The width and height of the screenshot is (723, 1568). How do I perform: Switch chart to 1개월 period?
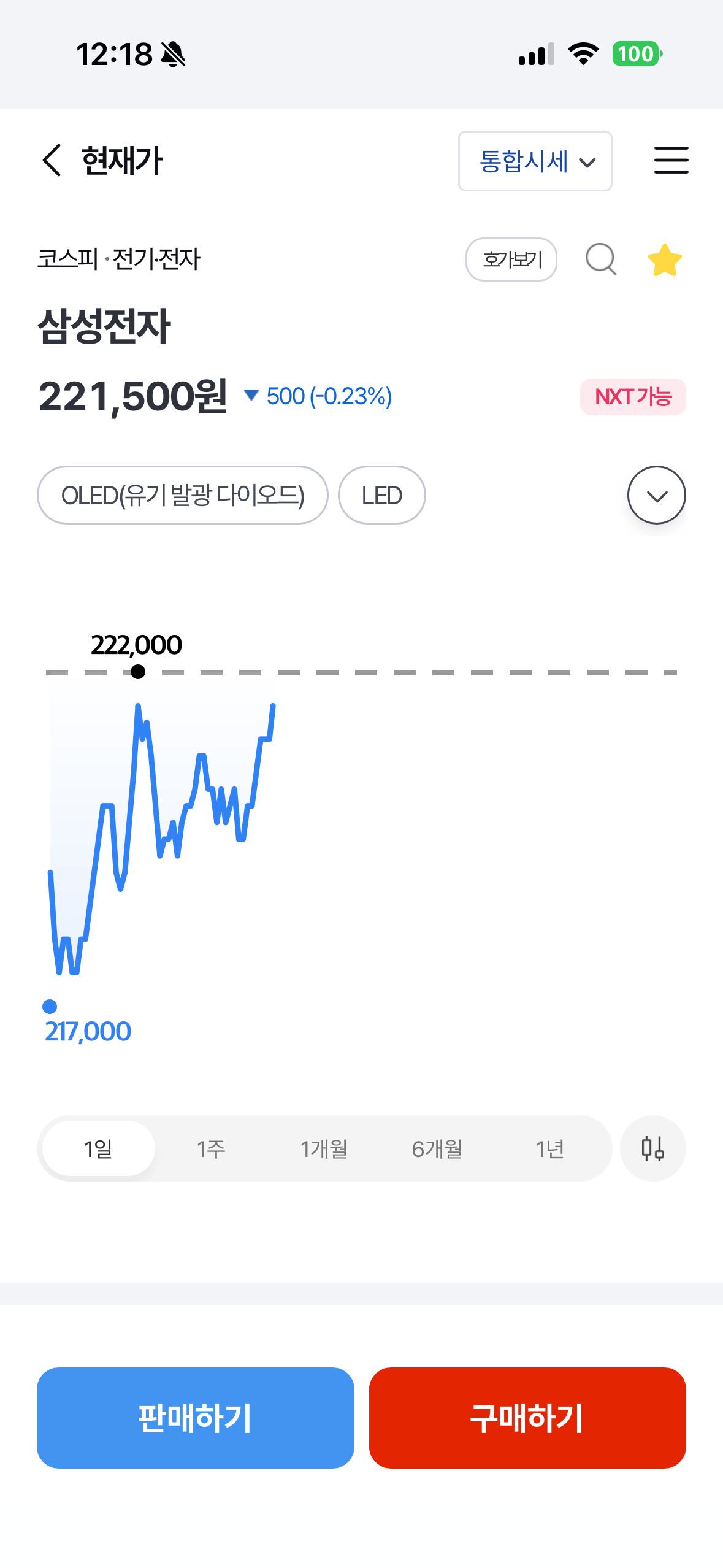(x=324, y=1148)
